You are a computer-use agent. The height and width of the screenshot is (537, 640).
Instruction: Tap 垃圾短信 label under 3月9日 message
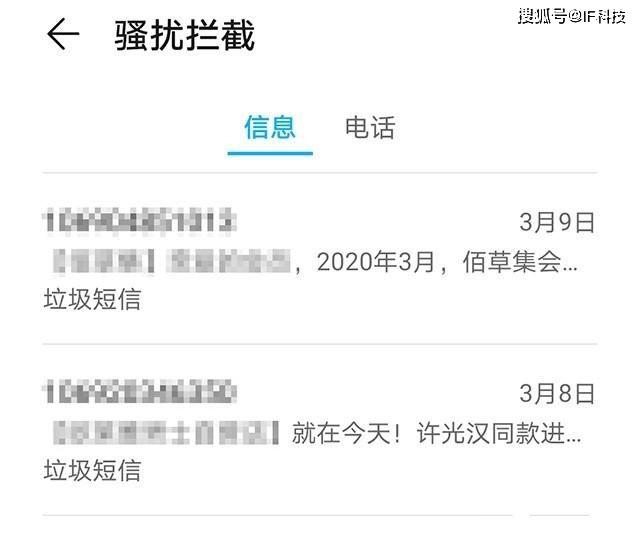click(x=92, y=299)
